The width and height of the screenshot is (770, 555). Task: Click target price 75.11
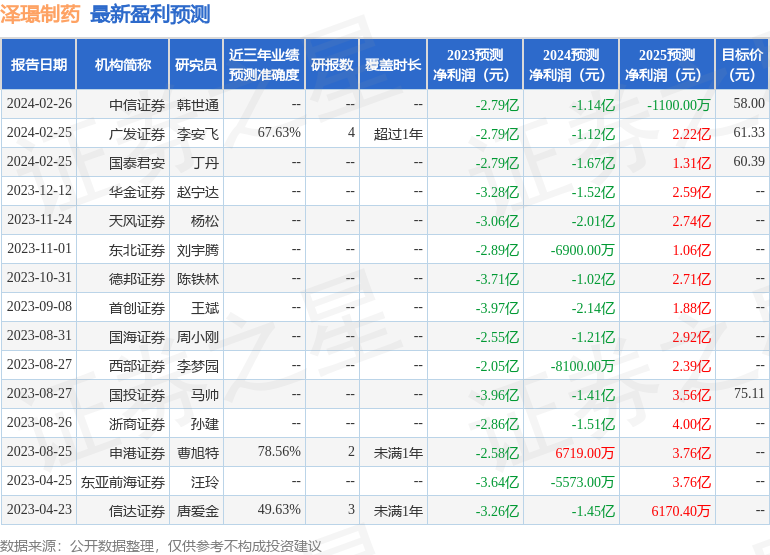749,393
